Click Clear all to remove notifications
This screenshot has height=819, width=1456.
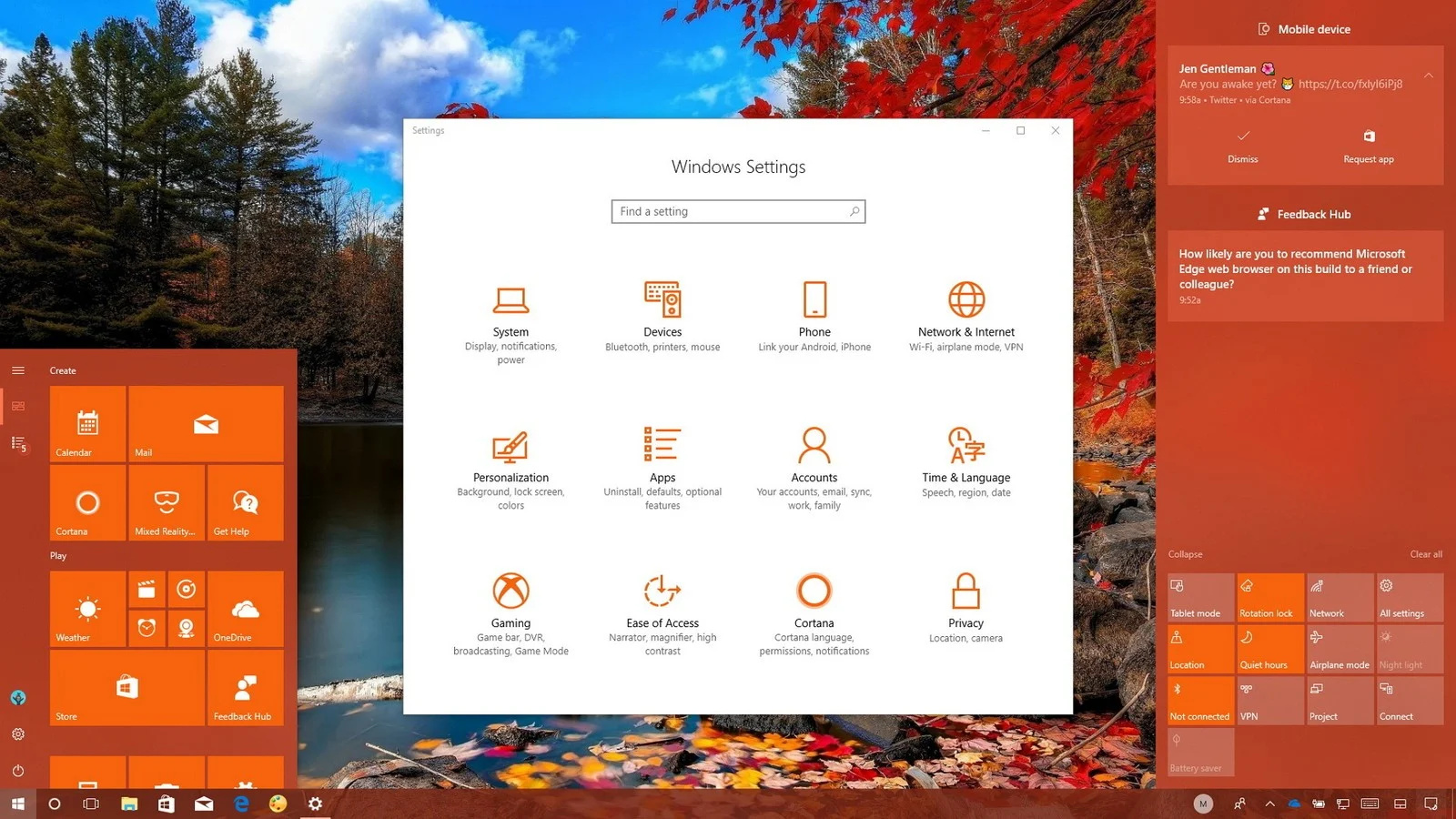(1426, 553)
